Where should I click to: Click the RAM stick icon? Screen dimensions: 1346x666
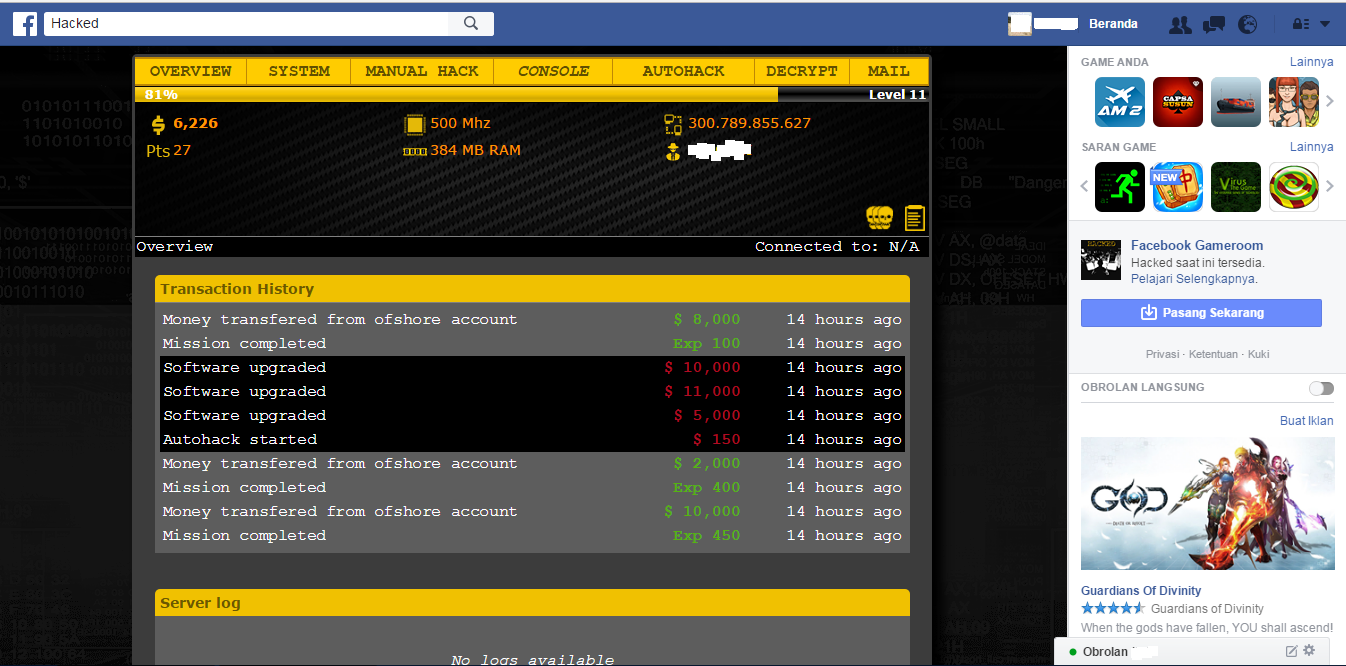tap(414, 151)
